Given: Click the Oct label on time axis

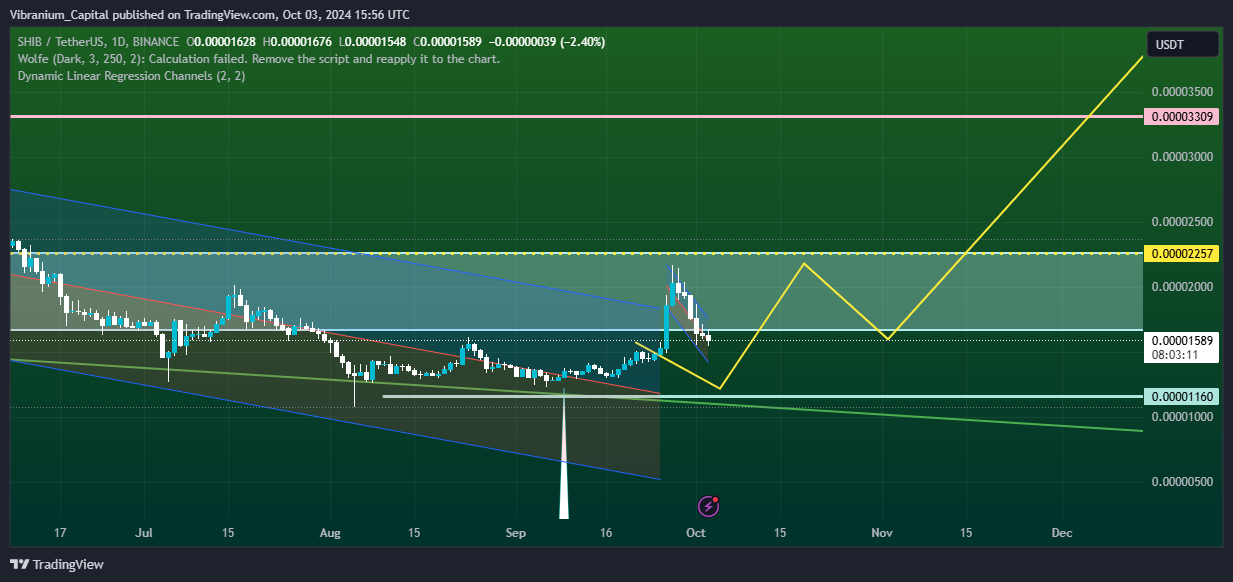Looking at the screenshot, I should pos(696,533).
